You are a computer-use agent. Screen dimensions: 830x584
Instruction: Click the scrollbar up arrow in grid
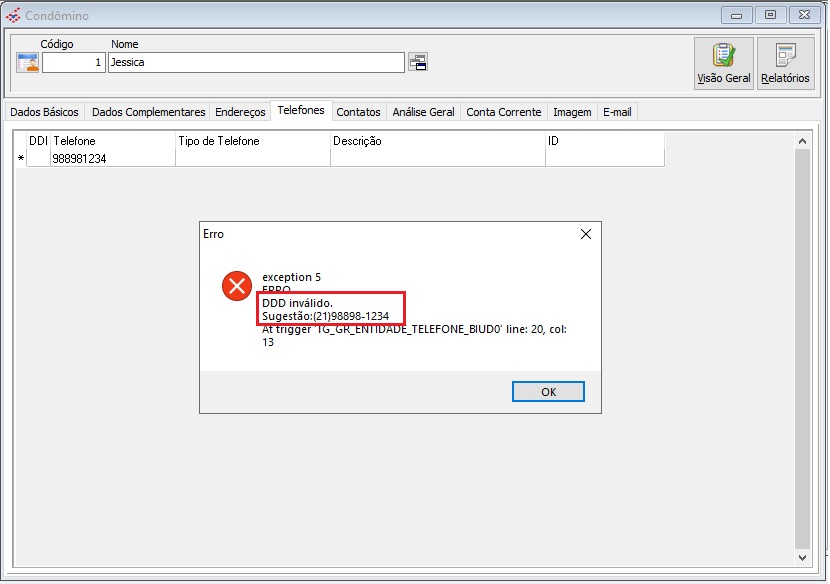point(802,143)
